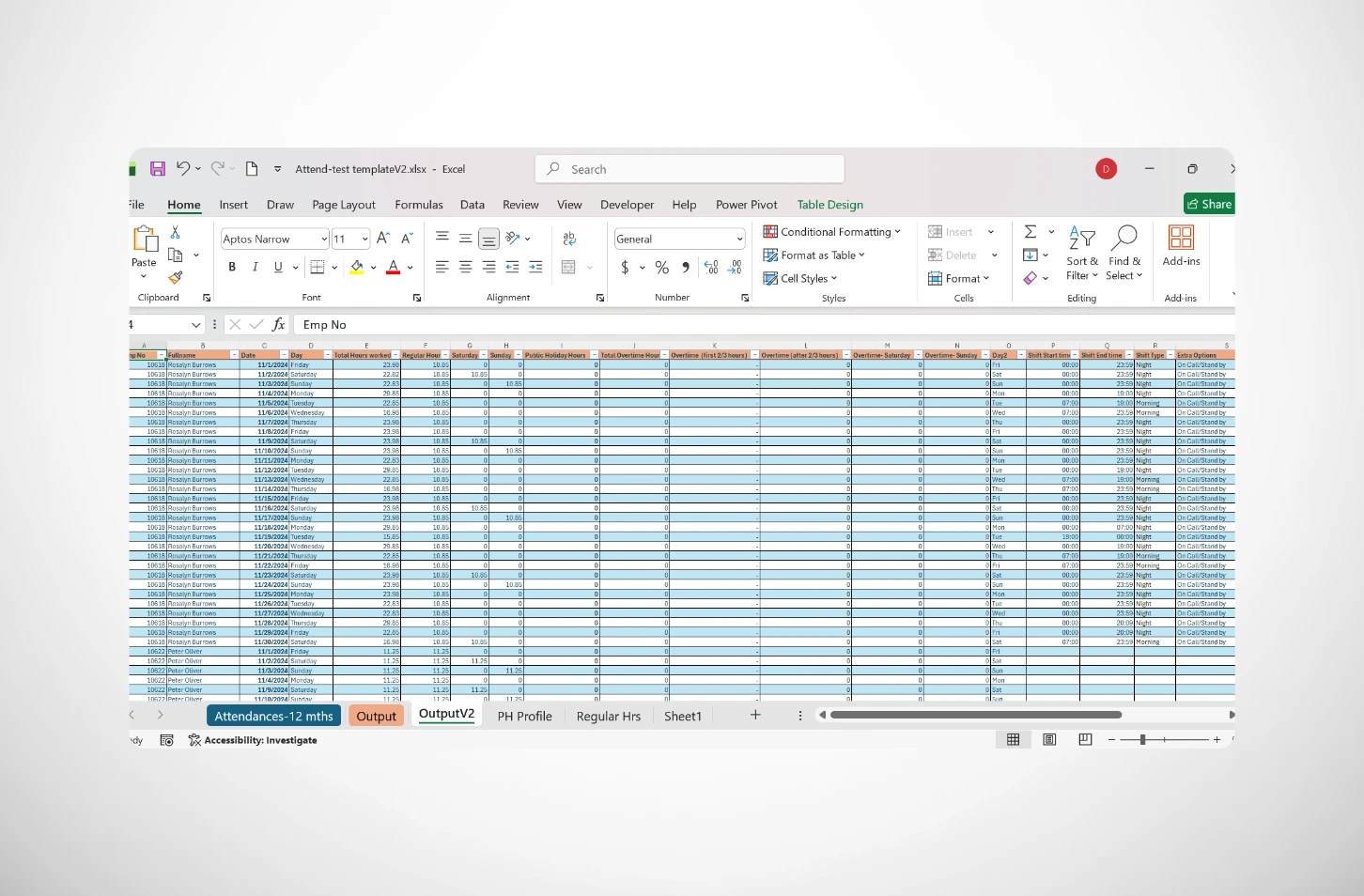
Task: Click Increase Decimal icon
Action: pos(712,268)
